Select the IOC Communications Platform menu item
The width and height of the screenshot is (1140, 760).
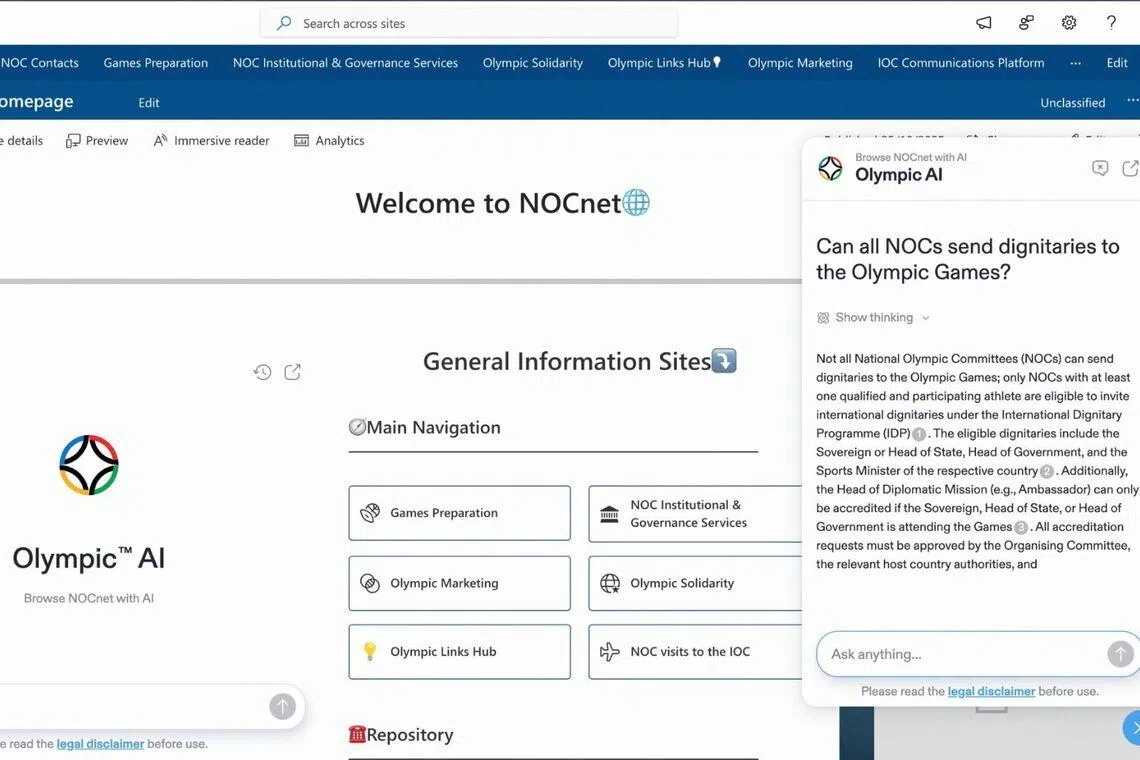[x=960, y=62]
